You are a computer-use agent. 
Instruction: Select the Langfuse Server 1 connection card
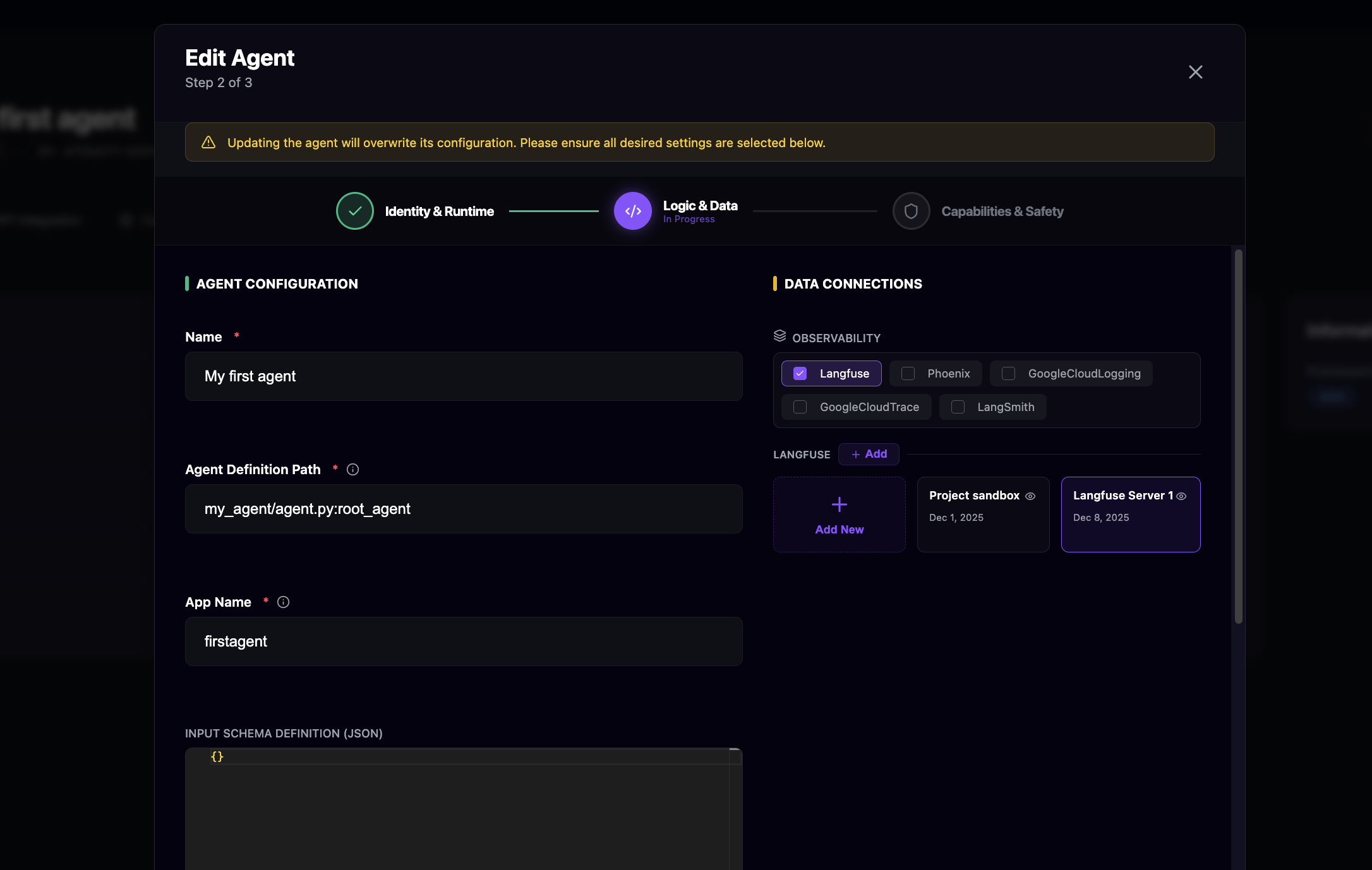(x=1131, y=515)
